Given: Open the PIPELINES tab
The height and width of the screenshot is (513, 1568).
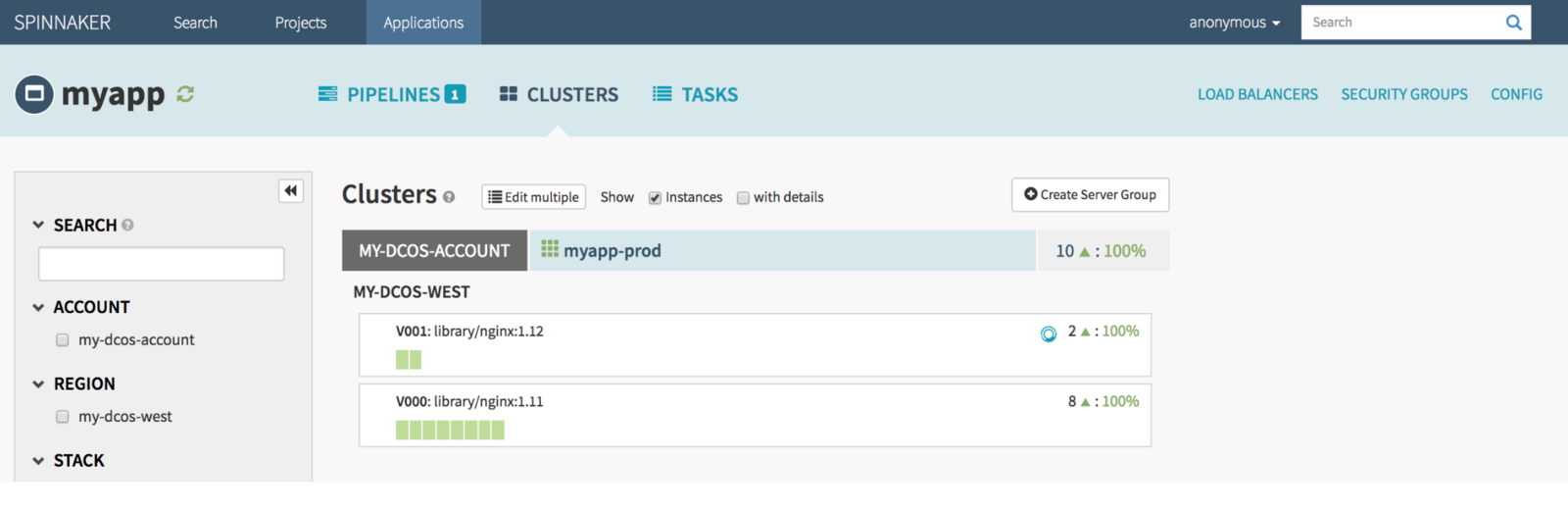Looking at the screenshot, I should (x=392, y=94).
